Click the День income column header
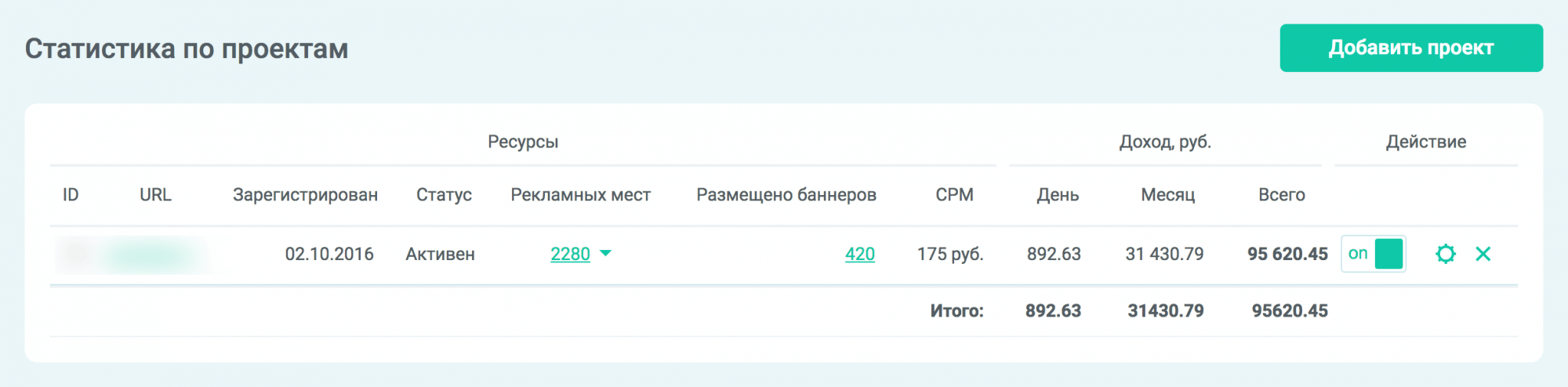The image size is (1568, 387). (1058, 195)
